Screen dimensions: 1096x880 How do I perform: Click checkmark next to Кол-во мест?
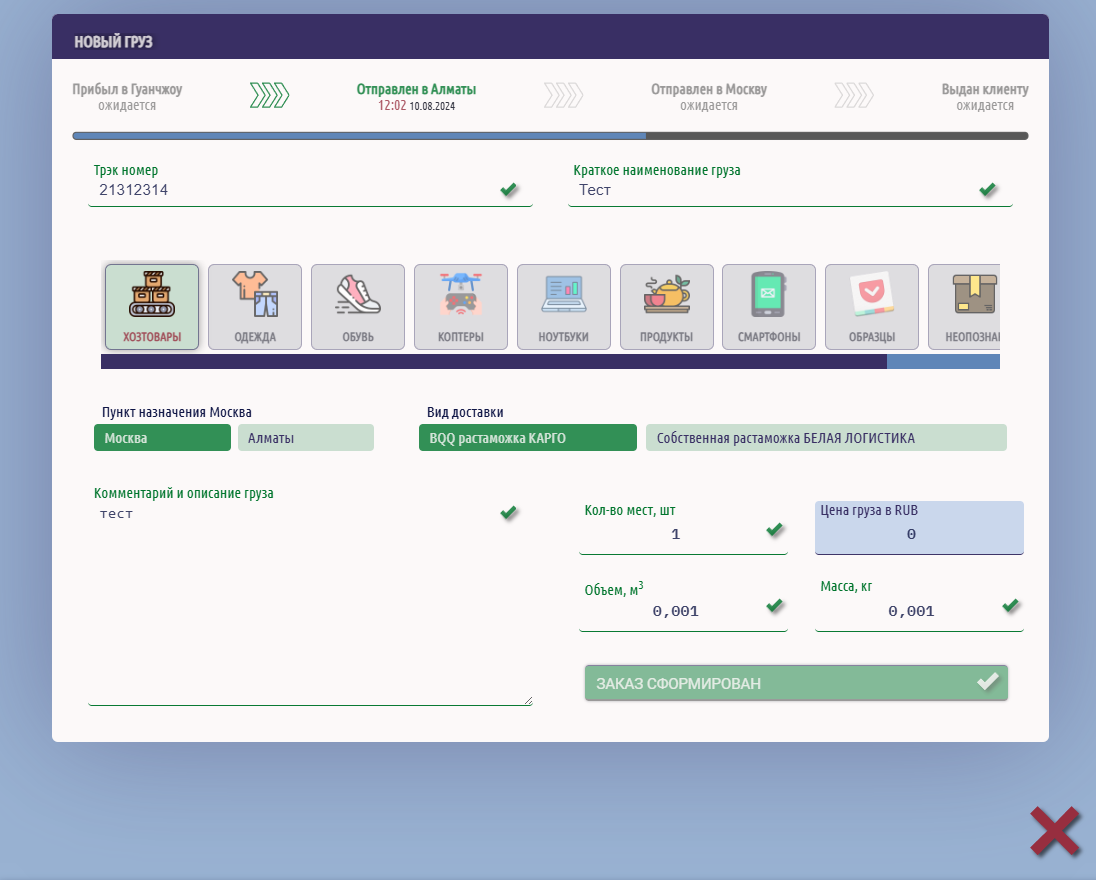[x=774, y=529]
